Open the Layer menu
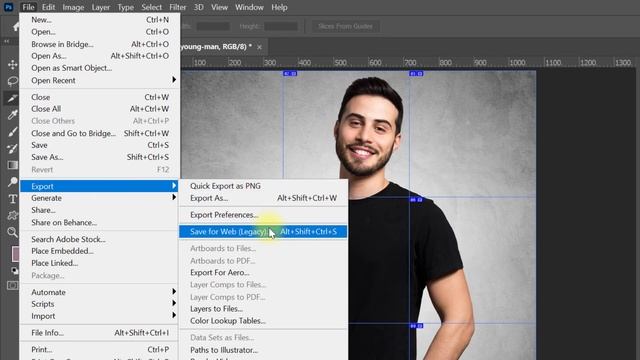Image resolution: width=640 pixels, height=360 pixels. click(100, 7)
